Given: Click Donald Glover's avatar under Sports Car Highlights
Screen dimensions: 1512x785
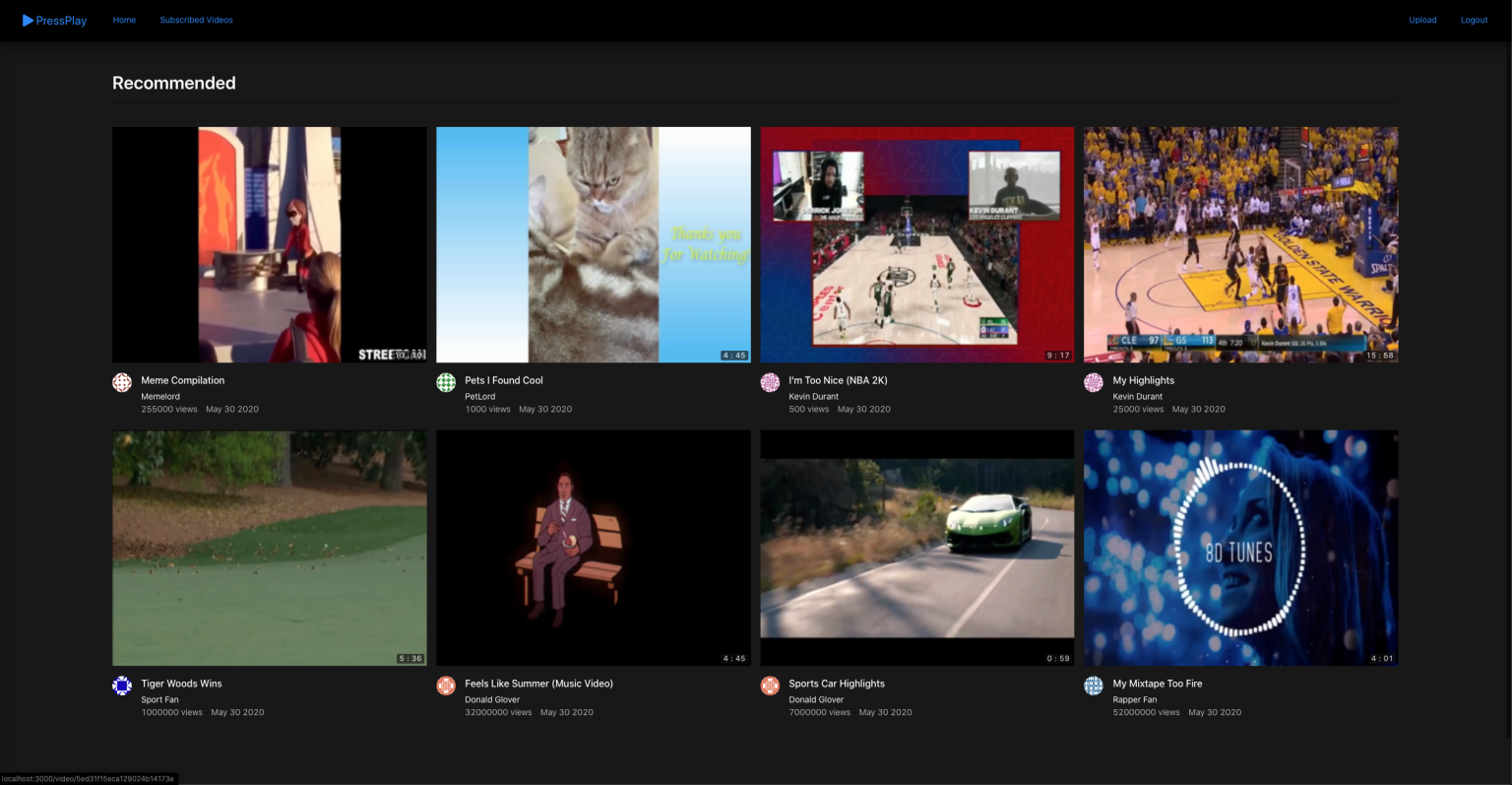Looking at the screenshot, I should (x=769, y=686).
